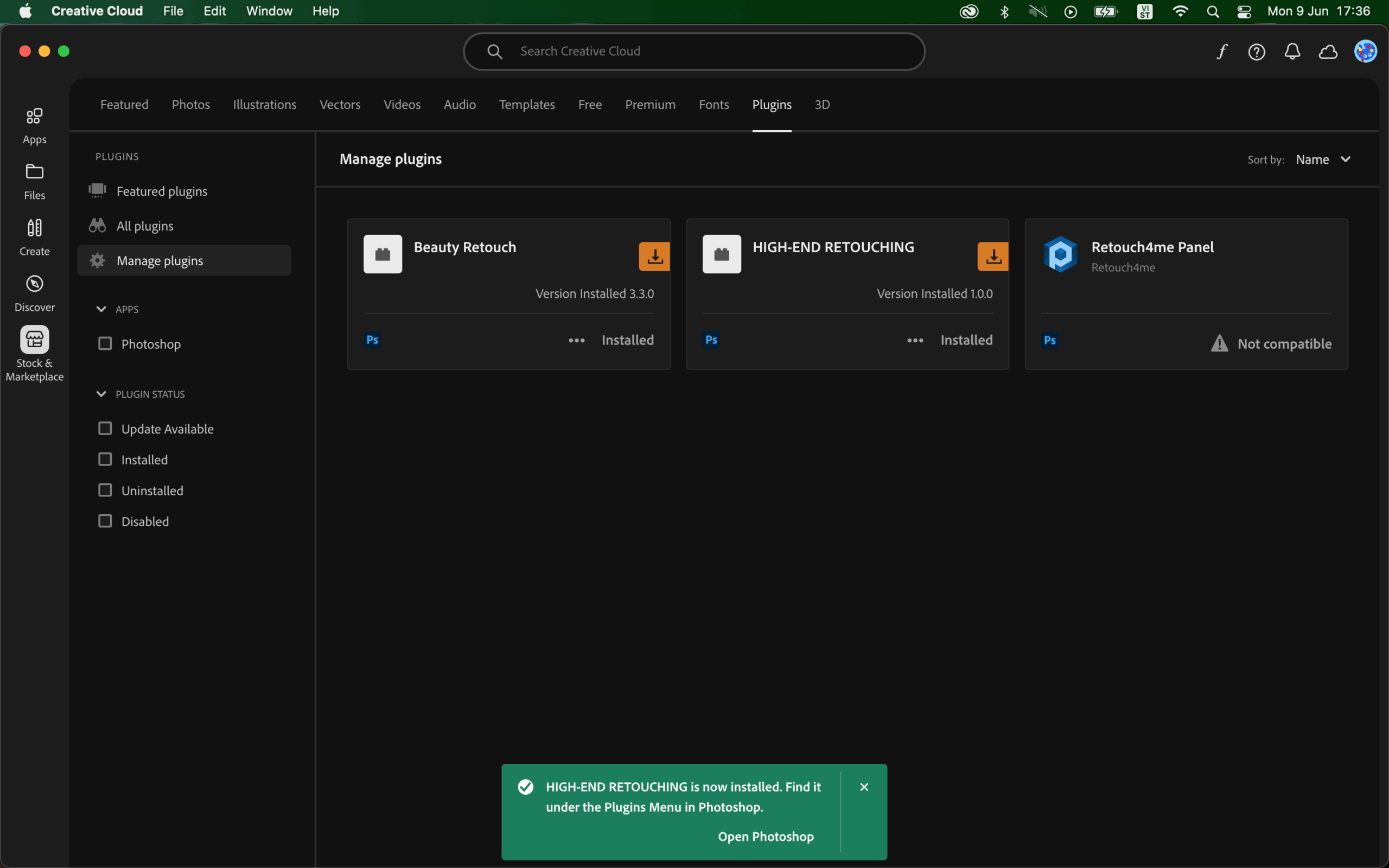Switch to the Templates tab
The height and width of the screenshot is (868, 1389).
point(527,105)
